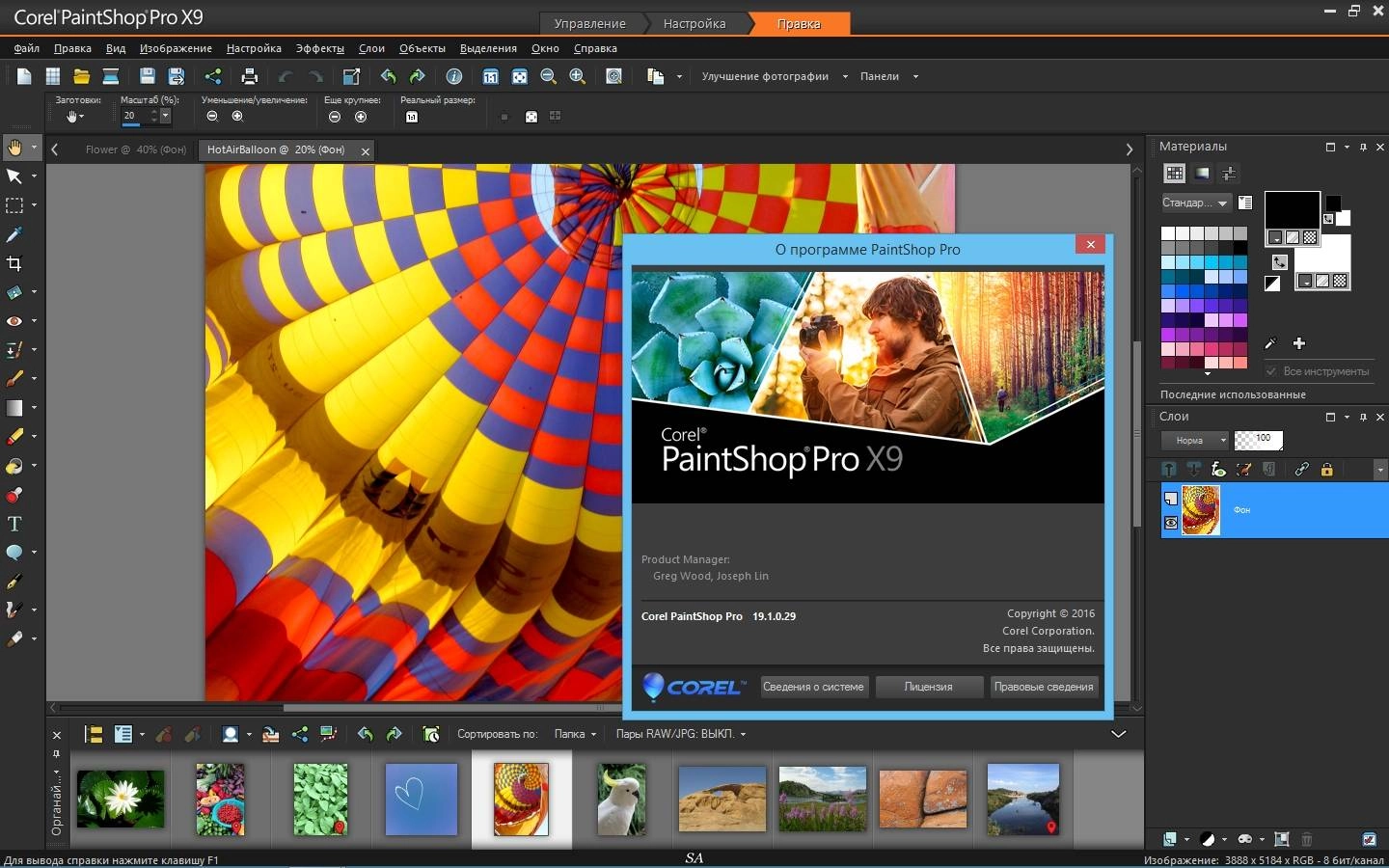1389x868 pixels.
Task: Open the Папка sort dropdown
Action: [575, 734]
